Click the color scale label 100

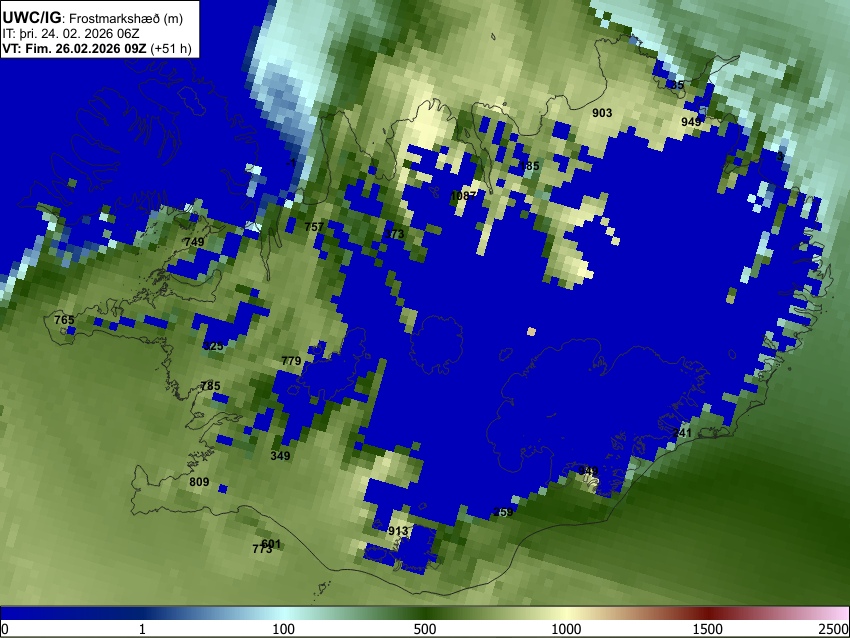pyautogui.click(x=283, y=629)
